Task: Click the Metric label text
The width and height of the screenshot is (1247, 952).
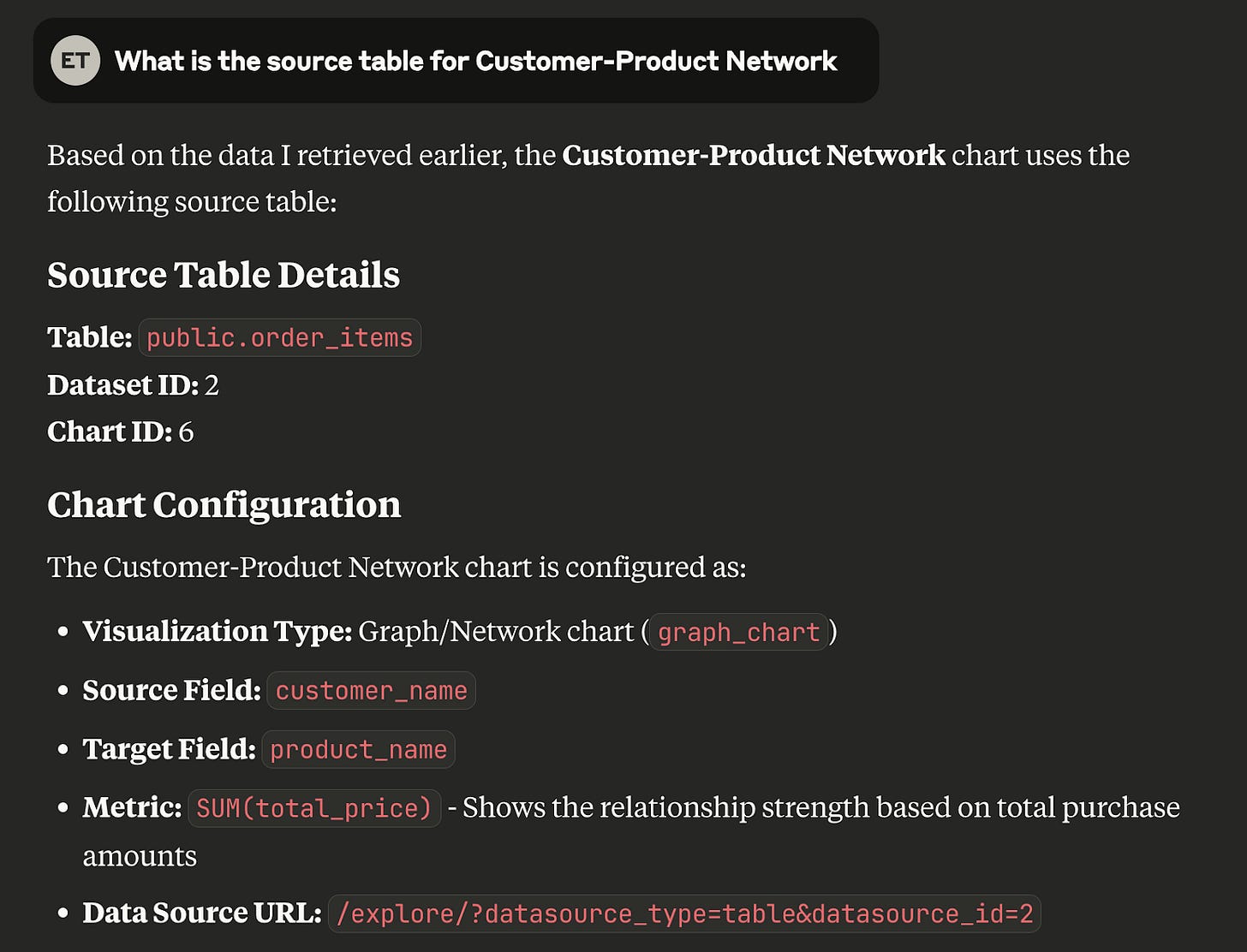Action: (132, 807)
